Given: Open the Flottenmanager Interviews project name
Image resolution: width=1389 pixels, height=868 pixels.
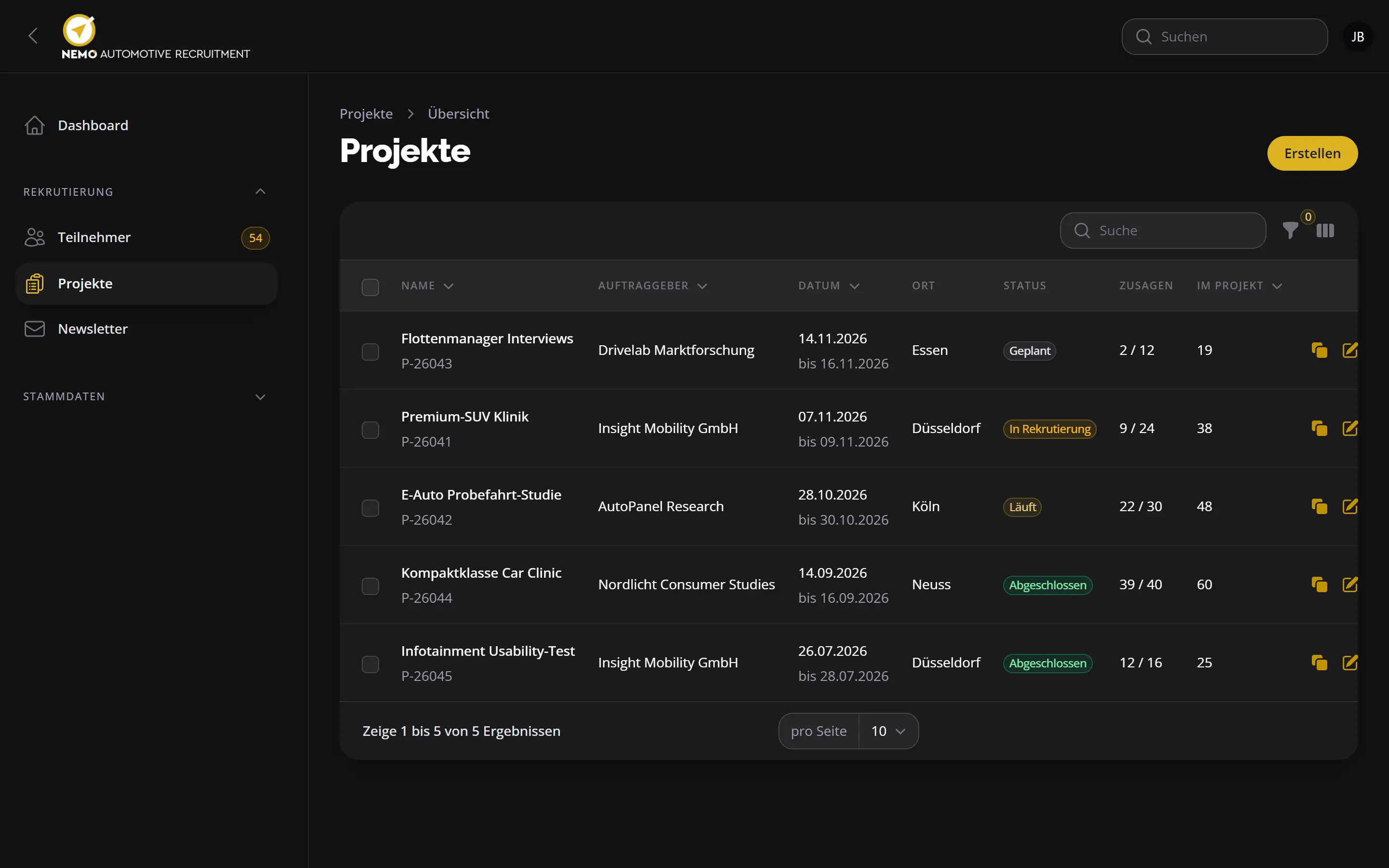Looking at the screenshot, I should point(487,339).
